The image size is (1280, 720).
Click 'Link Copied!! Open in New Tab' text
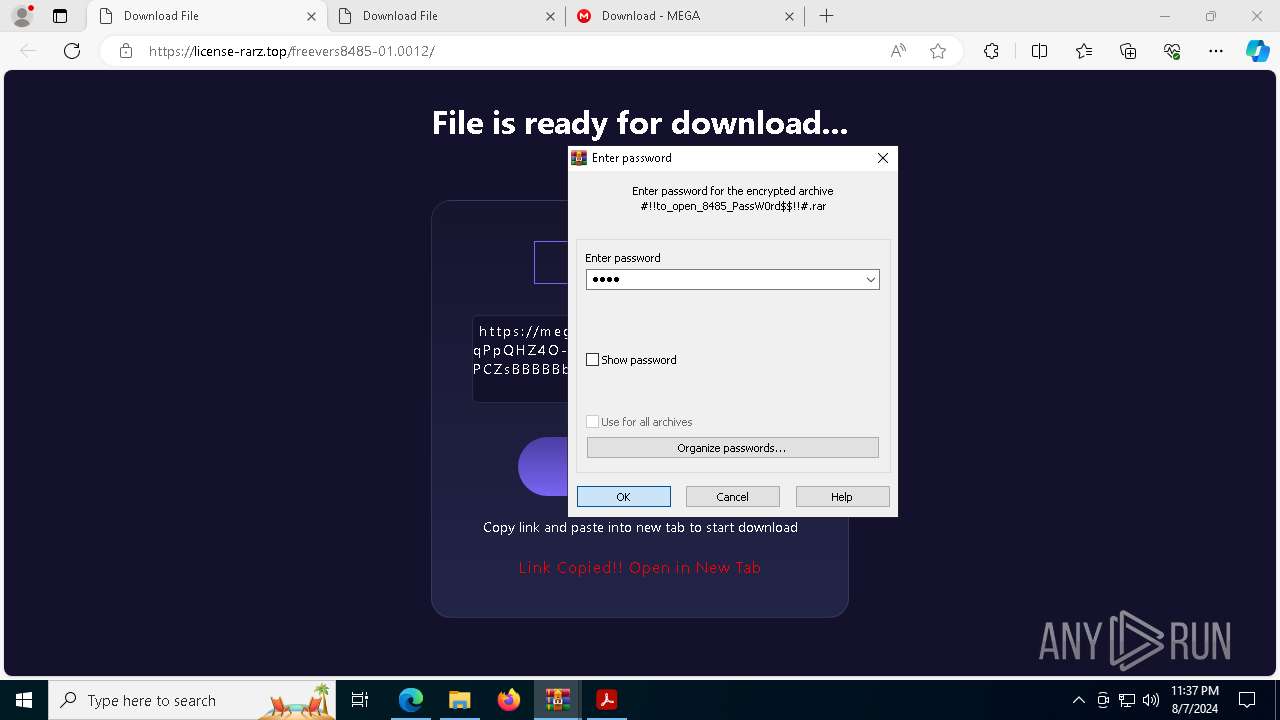[640, 568]
